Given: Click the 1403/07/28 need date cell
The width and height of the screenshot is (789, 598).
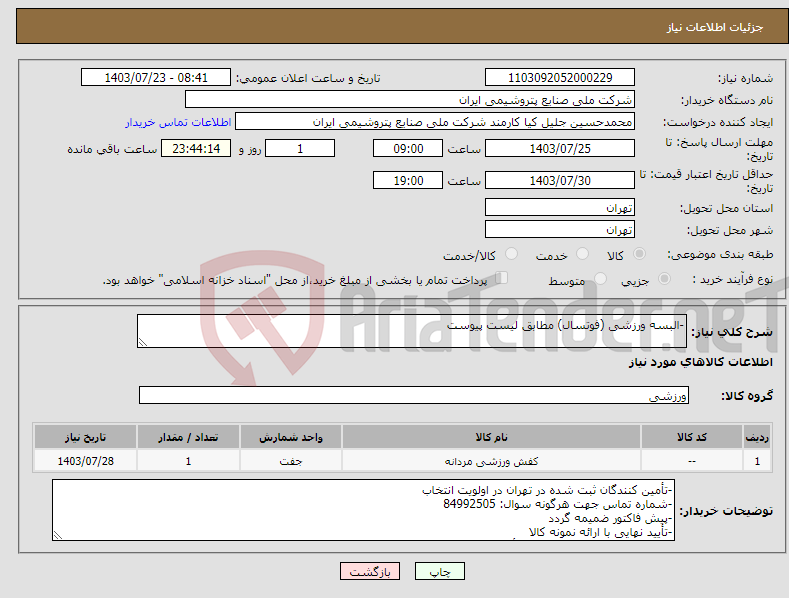Looking at the screenshot, I should (85, 461).
